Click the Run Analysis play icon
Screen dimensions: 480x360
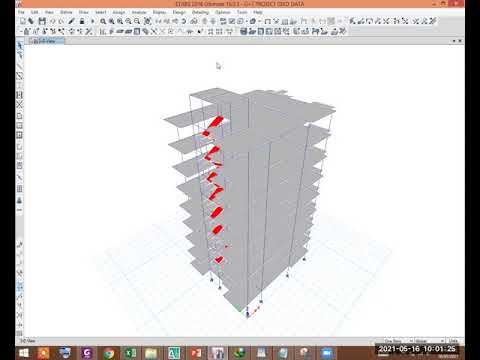(x=92, y=21)
